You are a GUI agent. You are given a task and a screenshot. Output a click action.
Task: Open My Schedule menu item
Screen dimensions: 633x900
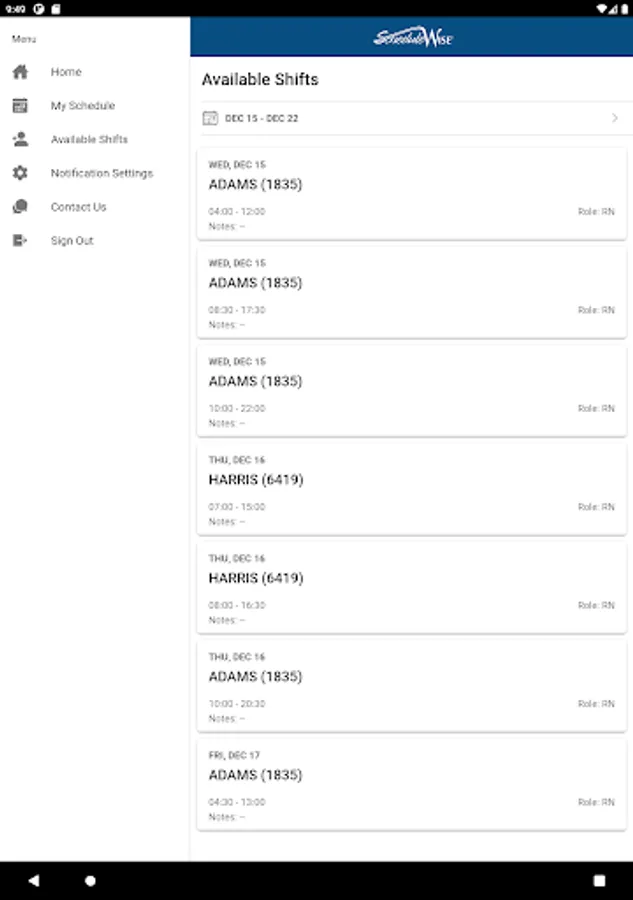pyautogui.click(x=83, y=106)
